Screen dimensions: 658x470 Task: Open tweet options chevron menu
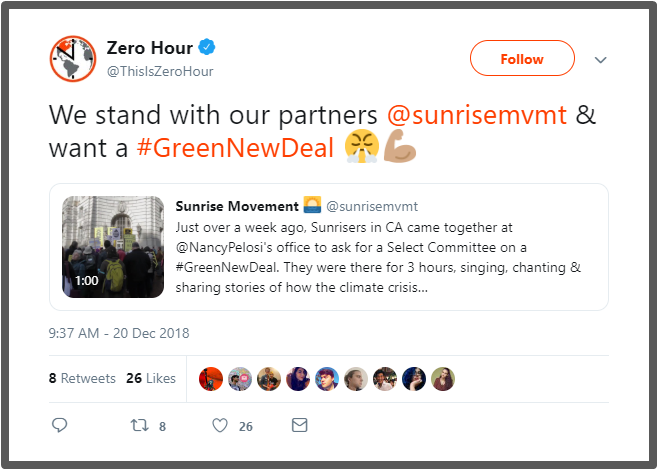[x=600, y=60]
